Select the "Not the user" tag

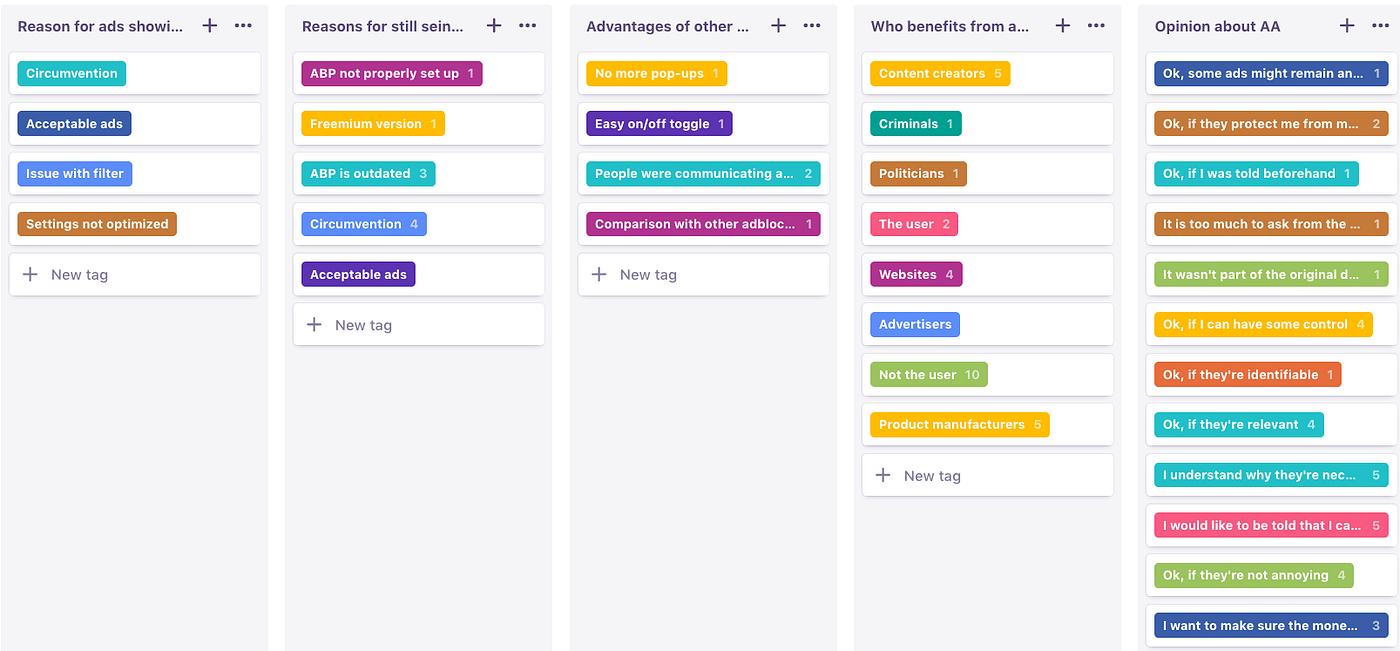pyautogui.click(x=928, y=374)
